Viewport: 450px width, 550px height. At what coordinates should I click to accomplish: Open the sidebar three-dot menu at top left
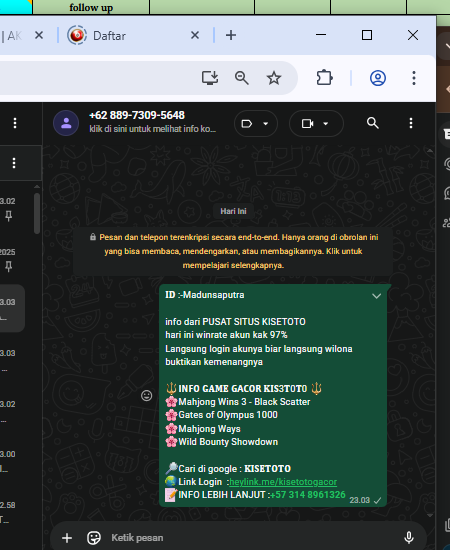15,123
